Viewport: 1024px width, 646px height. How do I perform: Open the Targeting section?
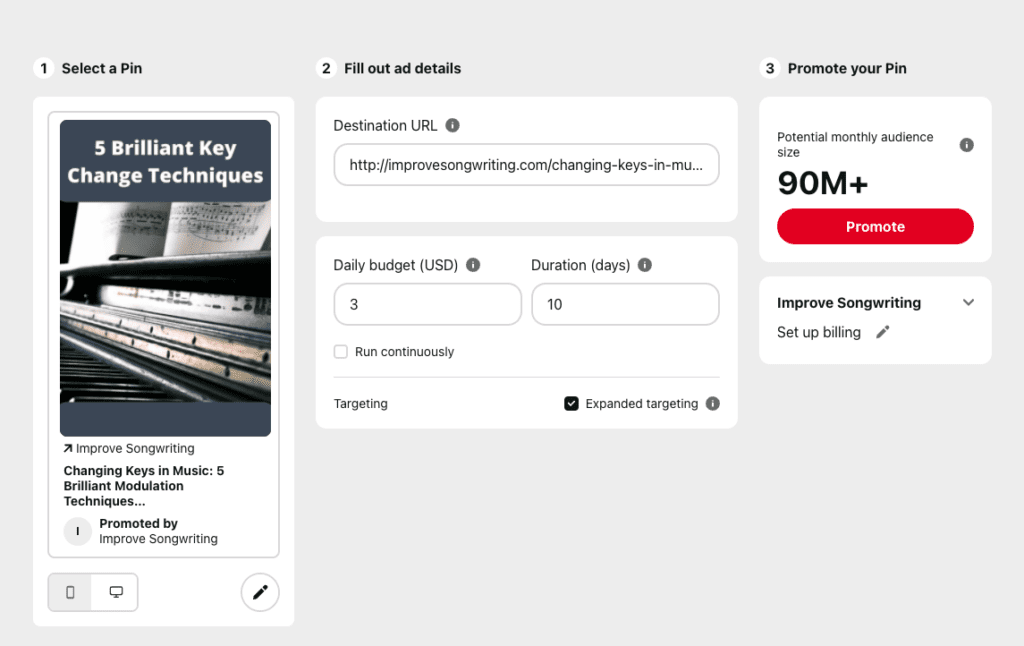tap(360, 404)
